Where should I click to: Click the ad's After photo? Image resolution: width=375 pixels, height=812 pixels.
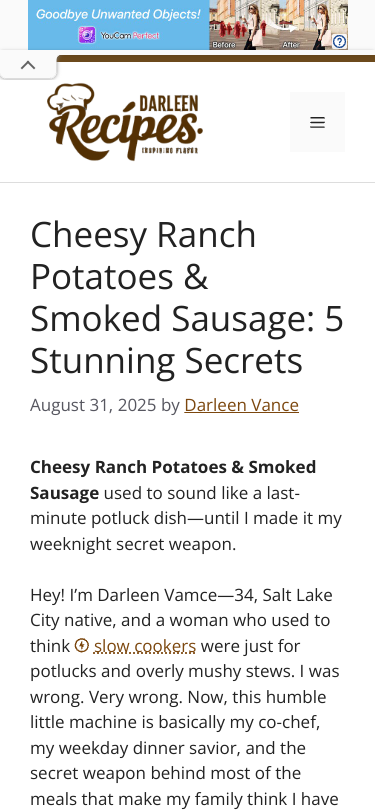[313, 25]
